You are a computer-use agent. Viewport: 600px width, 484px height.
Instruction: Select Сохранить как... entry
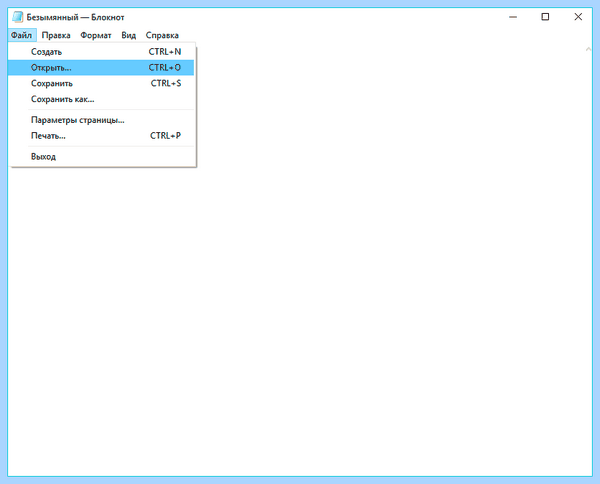(x=101, y=99)
